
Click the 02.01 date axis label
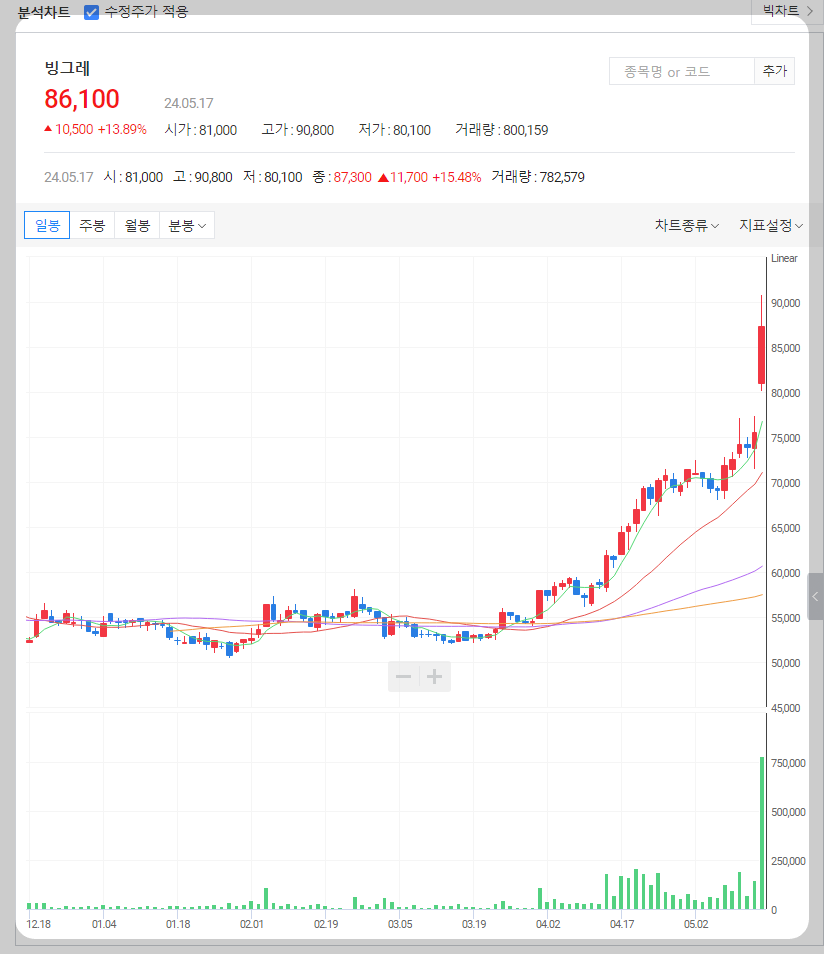(251, 924)
